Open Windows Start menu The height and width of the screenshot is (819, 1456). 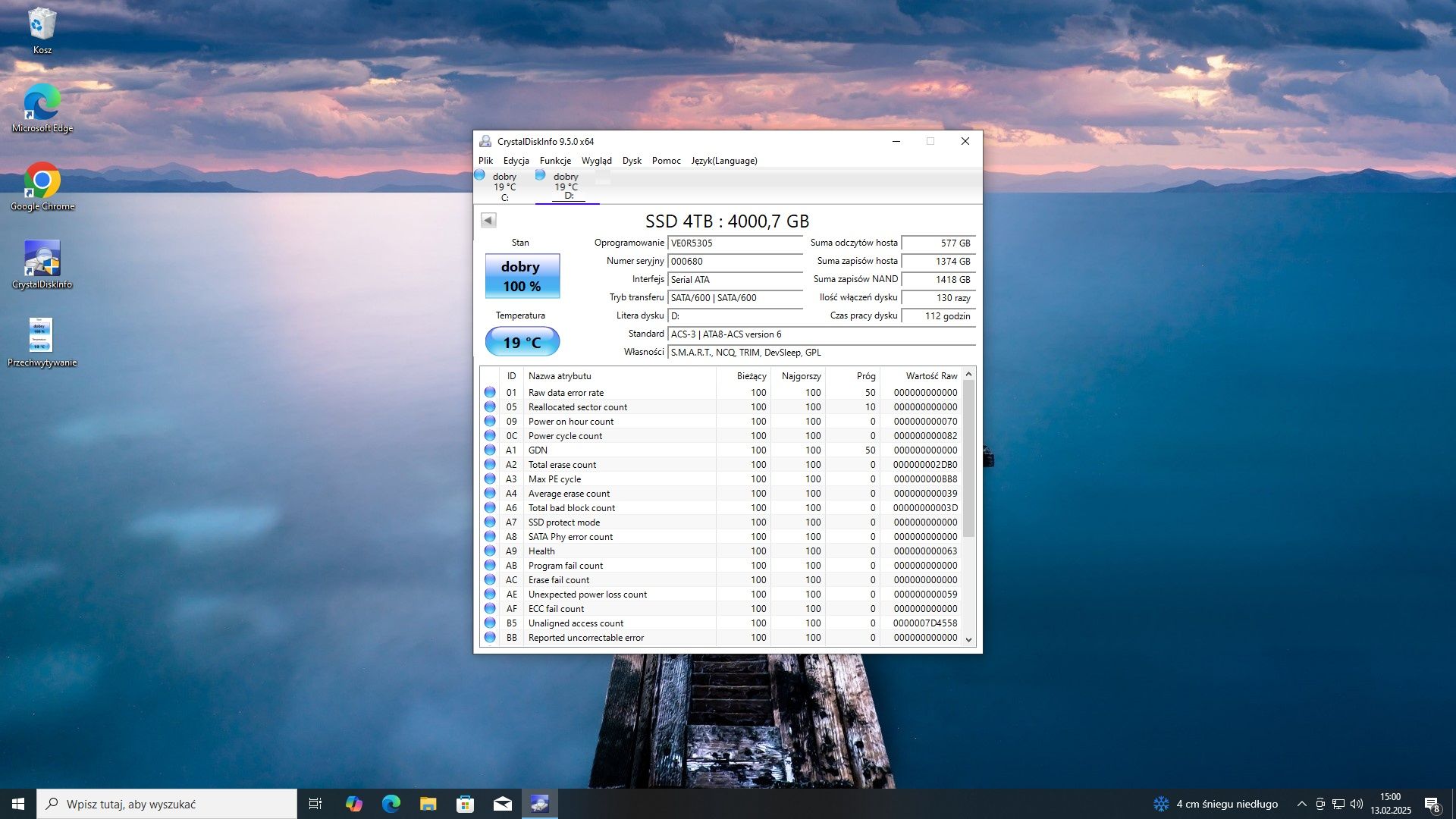(18, 804)
